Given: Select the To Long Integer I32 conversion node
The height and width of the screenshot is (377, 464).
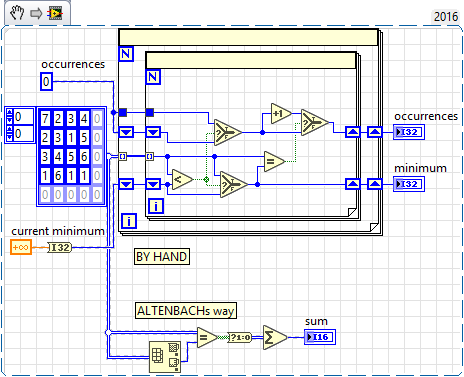Looking at the screenshot, I should coord(60,247).
